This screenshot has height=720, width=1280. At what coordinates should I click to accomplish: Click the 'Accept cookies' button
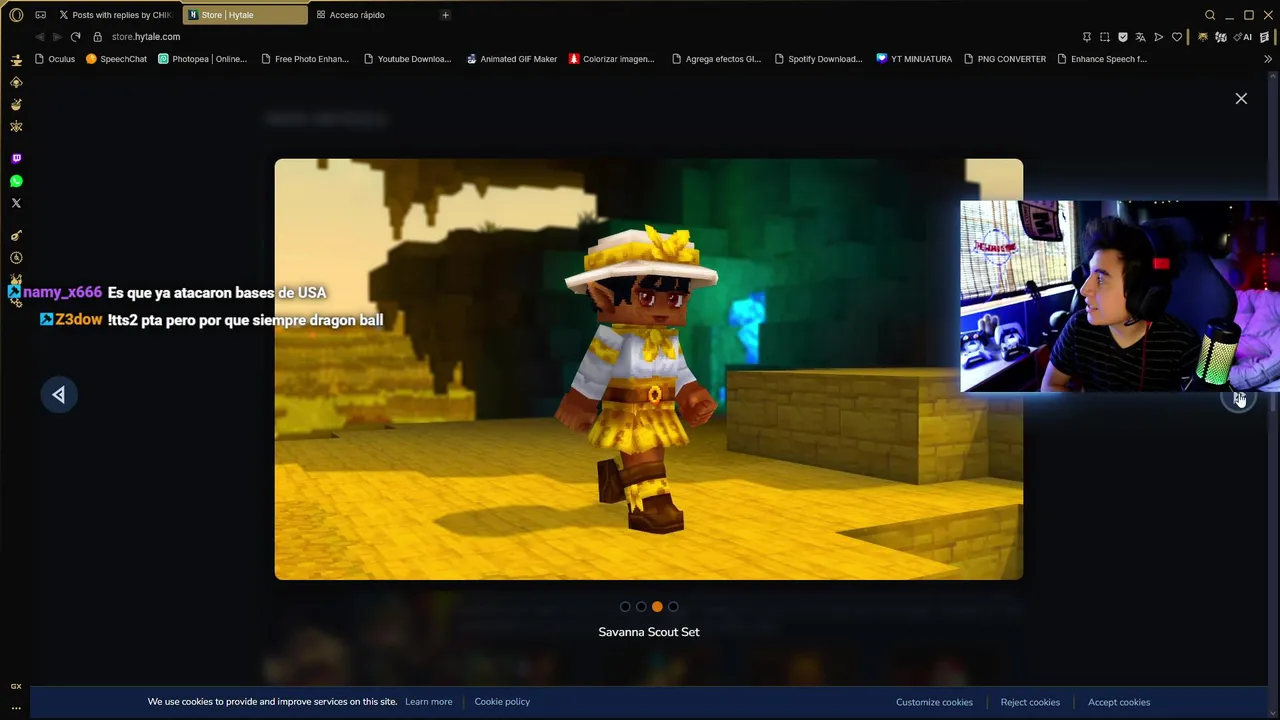coord(1119,702)
